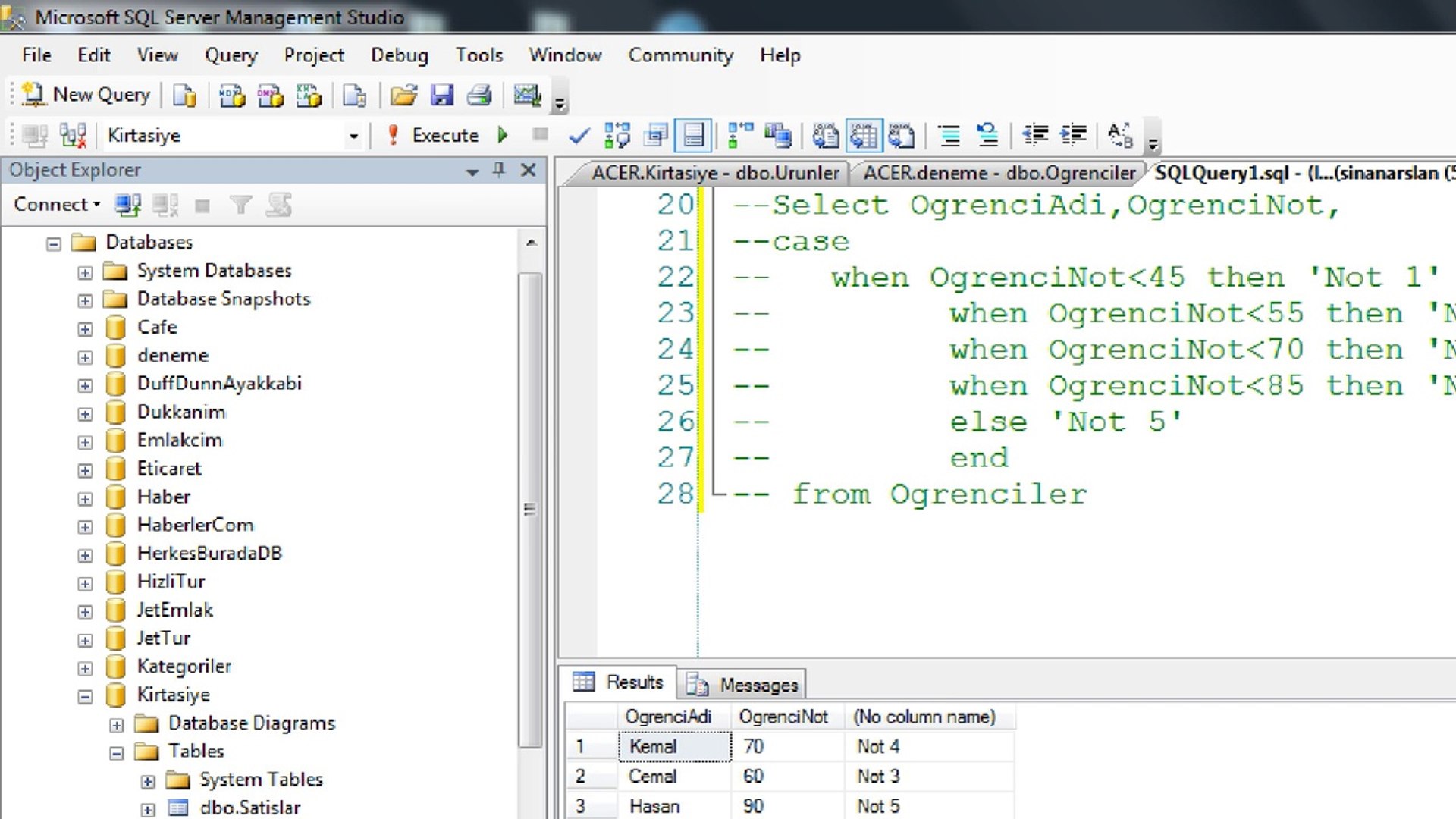Toggle Results to File mode
The height and width of the screenshot is (819, 1456).
point(901,136)
